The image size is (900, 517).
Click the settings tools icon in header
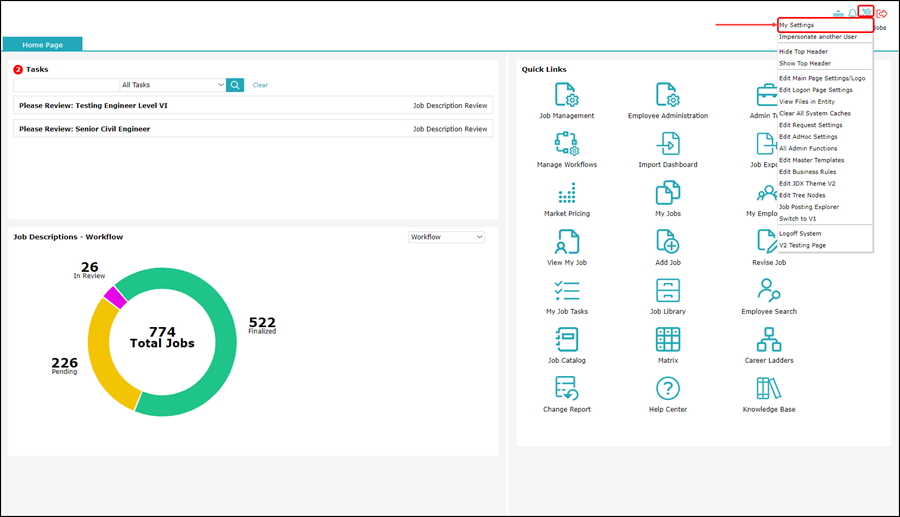click(x=866, y=12)
